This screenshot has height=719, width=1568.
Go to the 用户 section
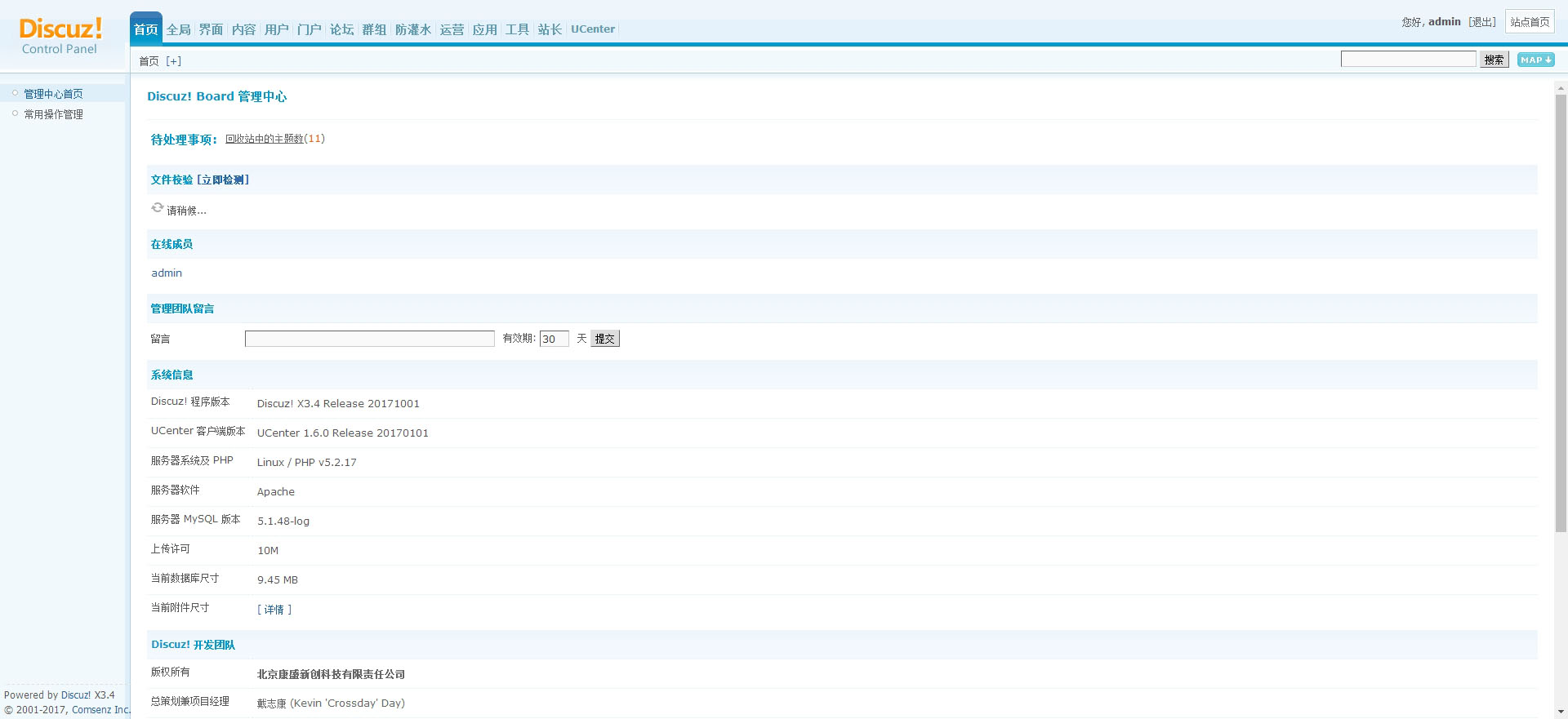point(277,29)
